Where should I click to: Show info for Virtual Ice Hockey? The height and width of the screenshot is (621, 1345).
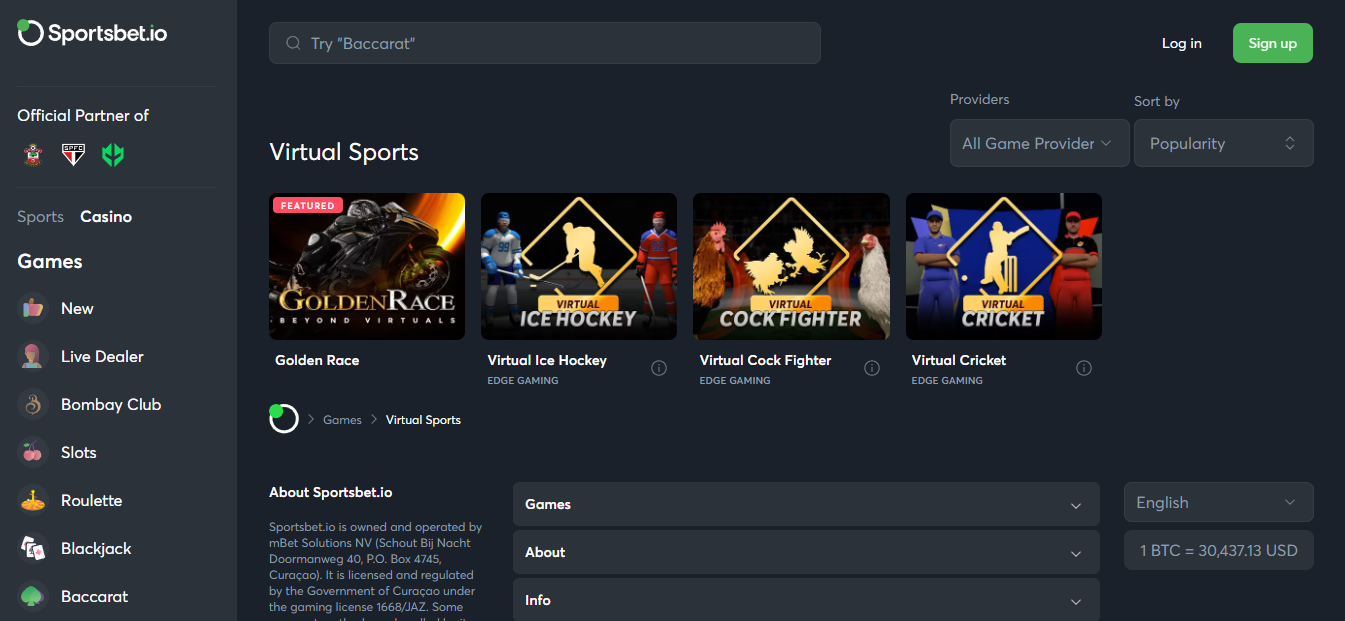pos(659,368)
